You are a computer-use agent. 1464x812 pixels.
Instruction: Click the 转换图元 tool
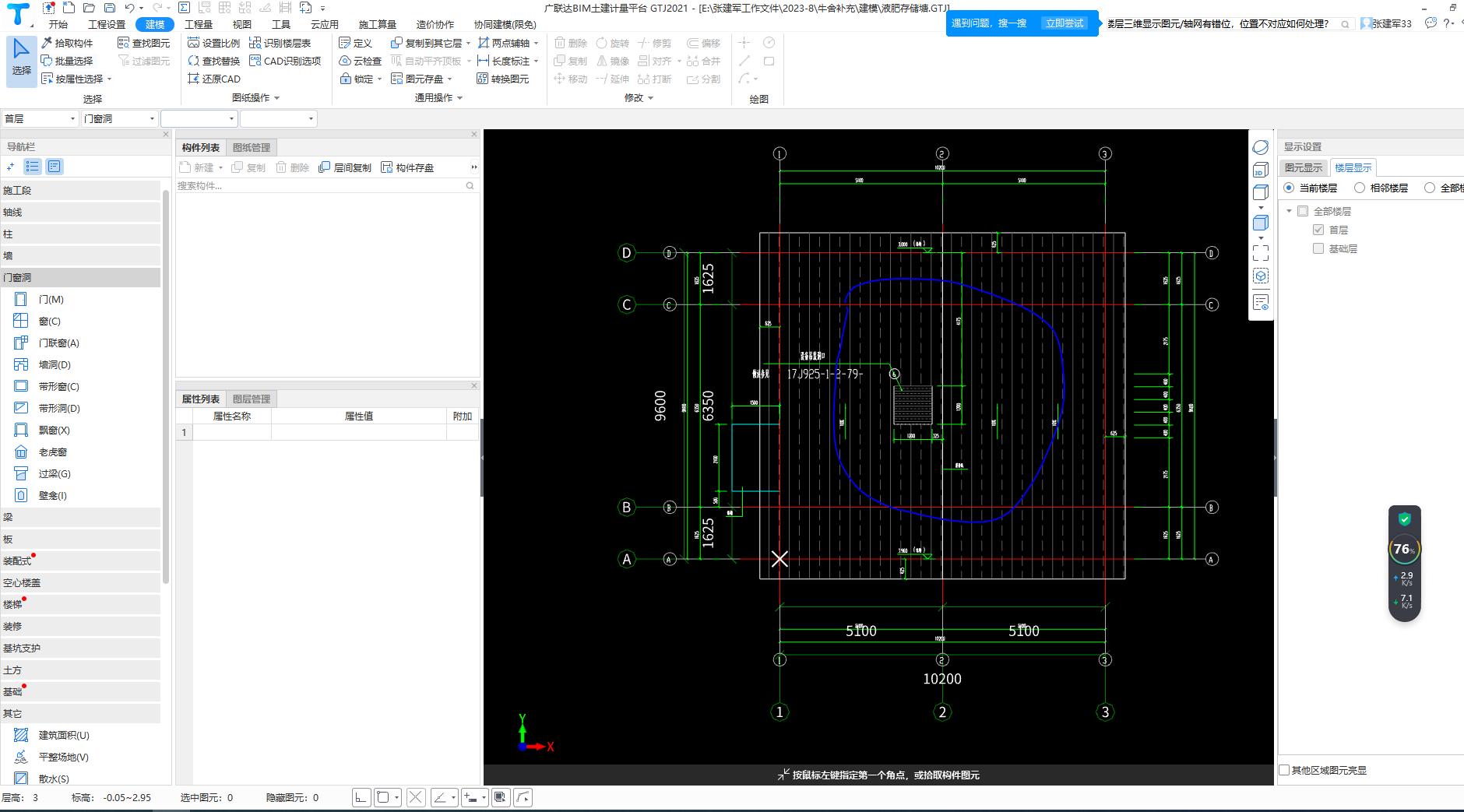(x=503, y=79)
